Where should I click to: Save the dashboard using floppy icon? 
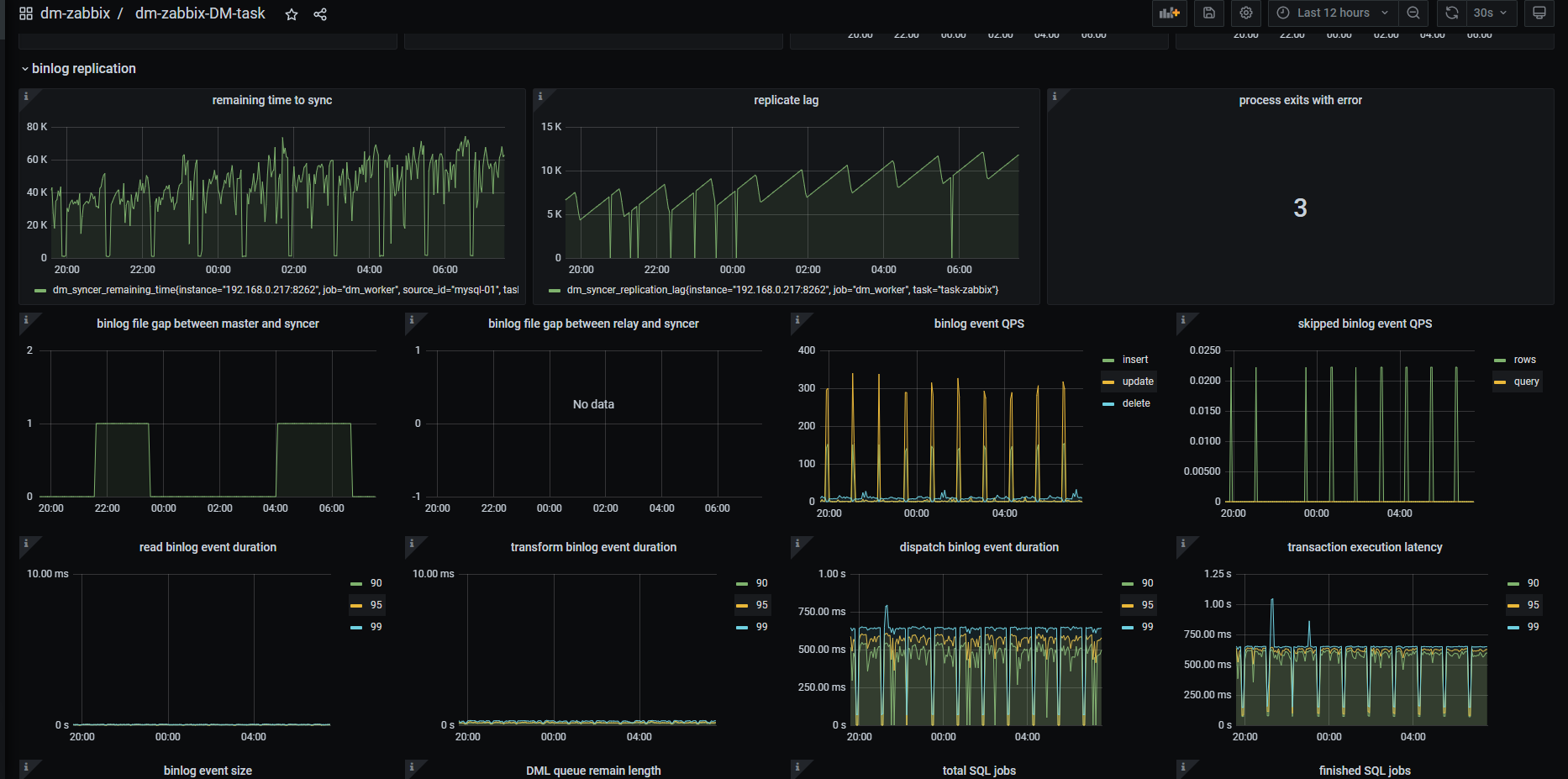tap(1209, 13)
